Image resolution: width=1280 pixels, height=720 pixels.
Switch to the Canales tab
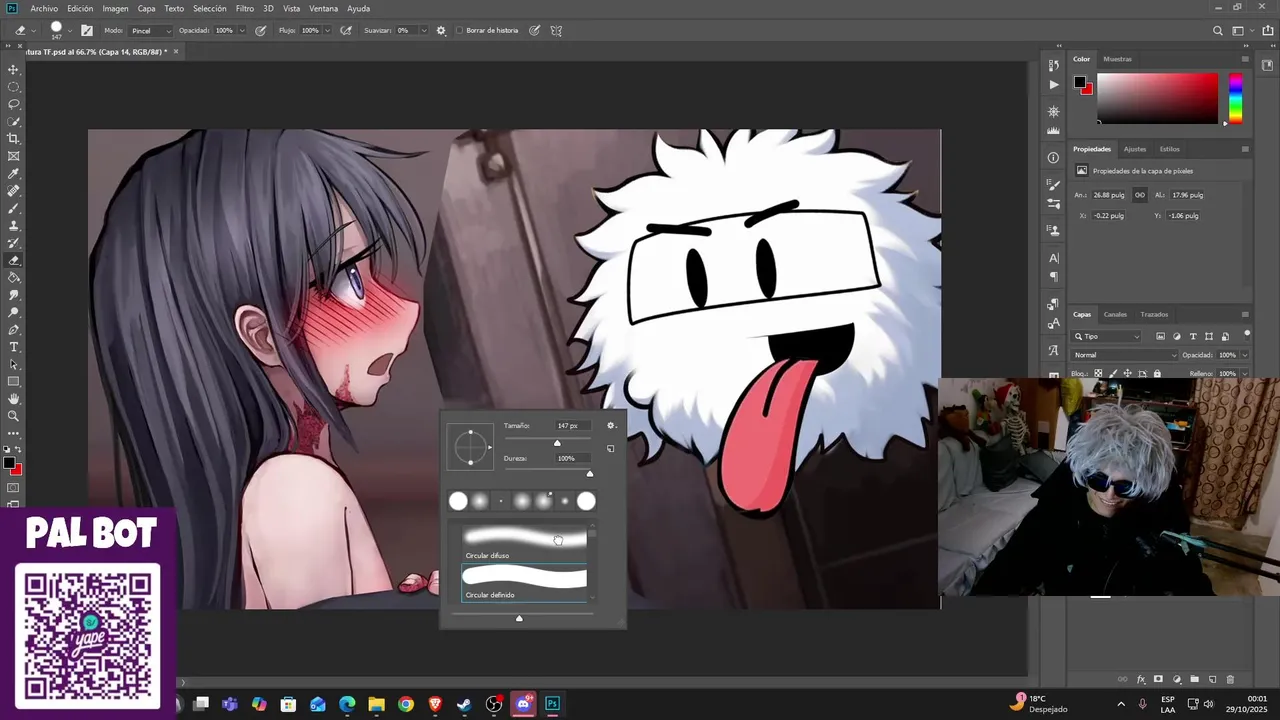(1115, 314)
